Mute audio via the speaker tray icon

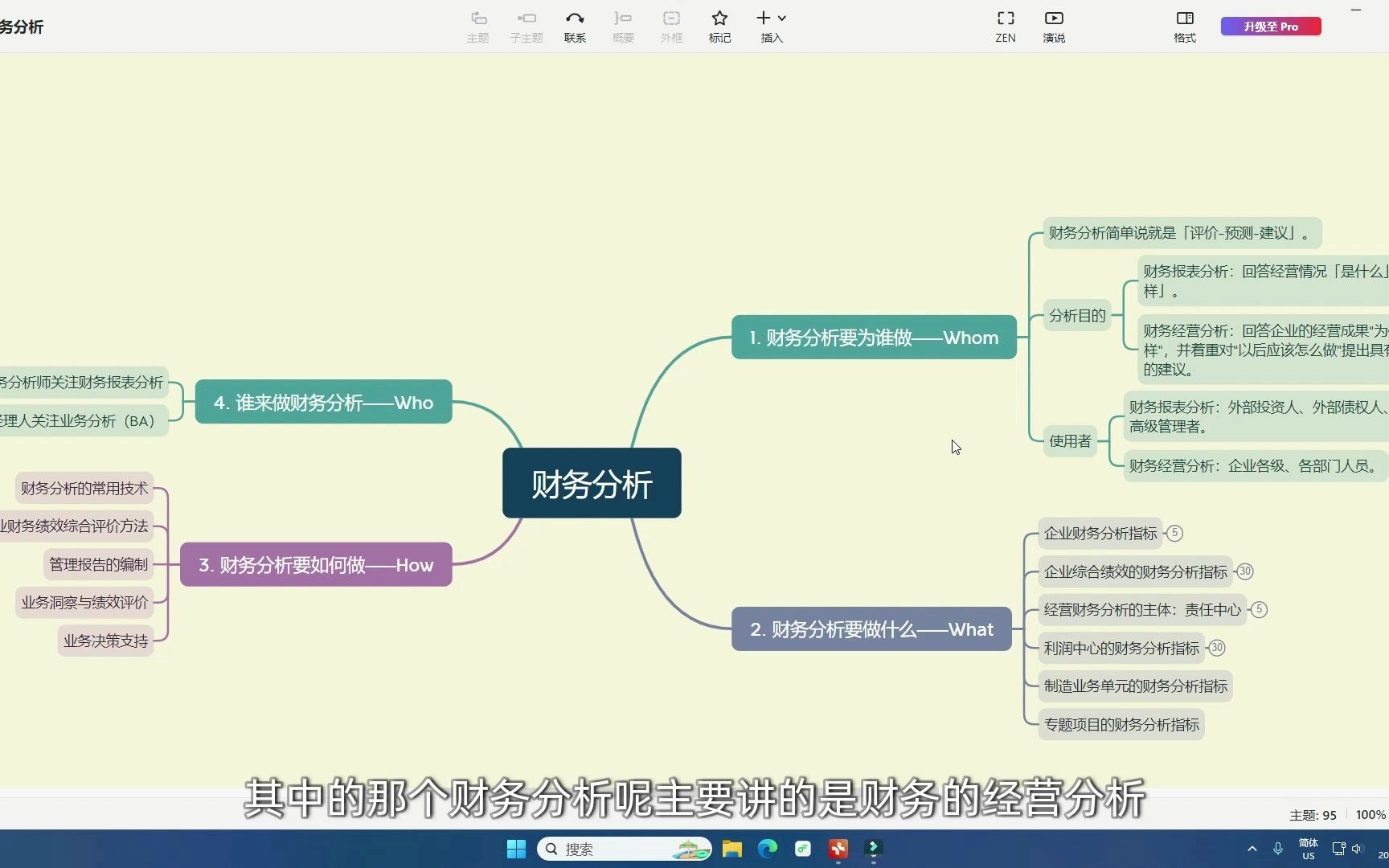click(x=1358, y=848)
